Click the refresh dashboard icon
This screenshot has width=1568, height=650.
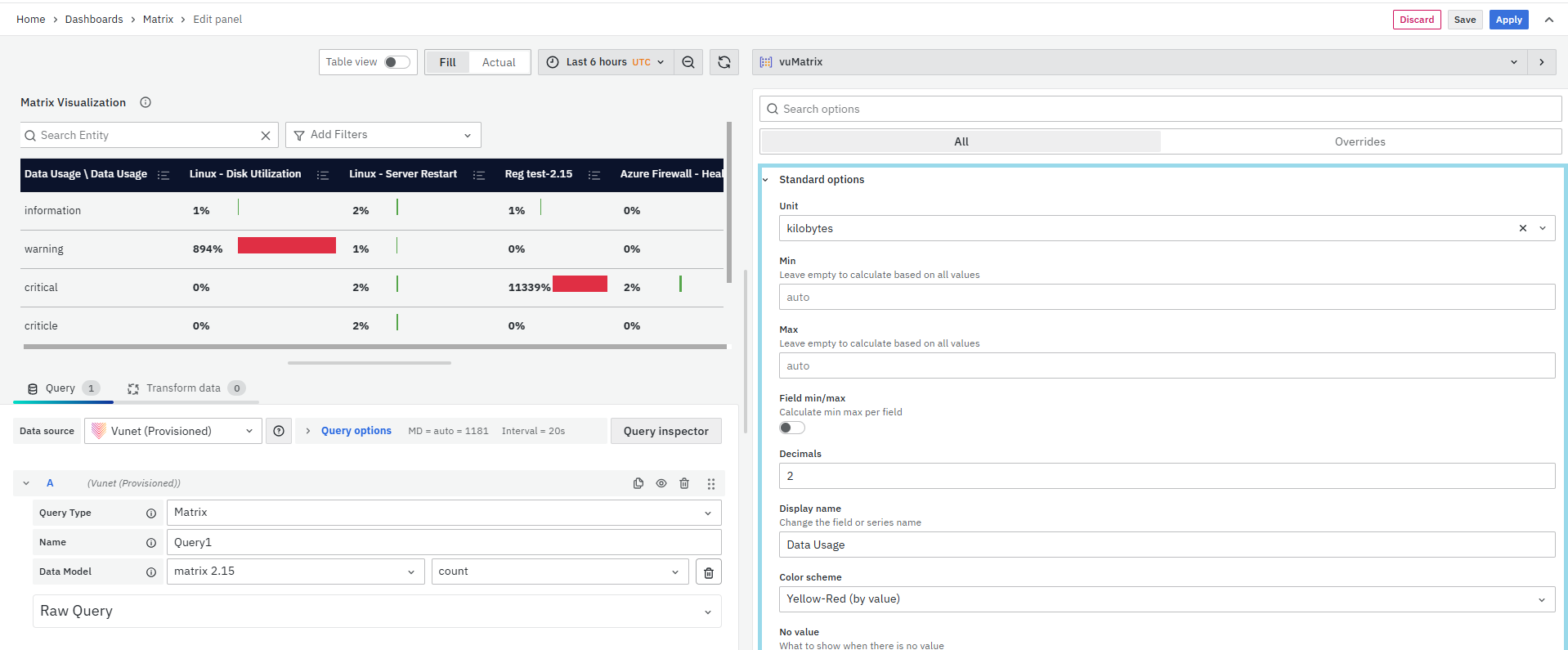click(724, 62)
